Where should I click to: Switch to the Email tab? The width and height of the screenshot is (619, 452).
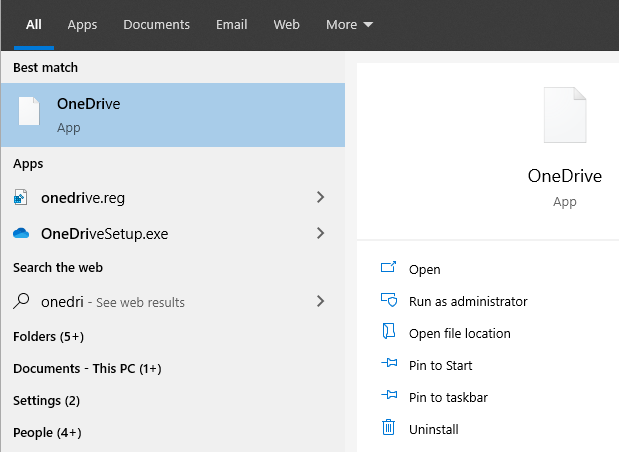click(231, 25)
